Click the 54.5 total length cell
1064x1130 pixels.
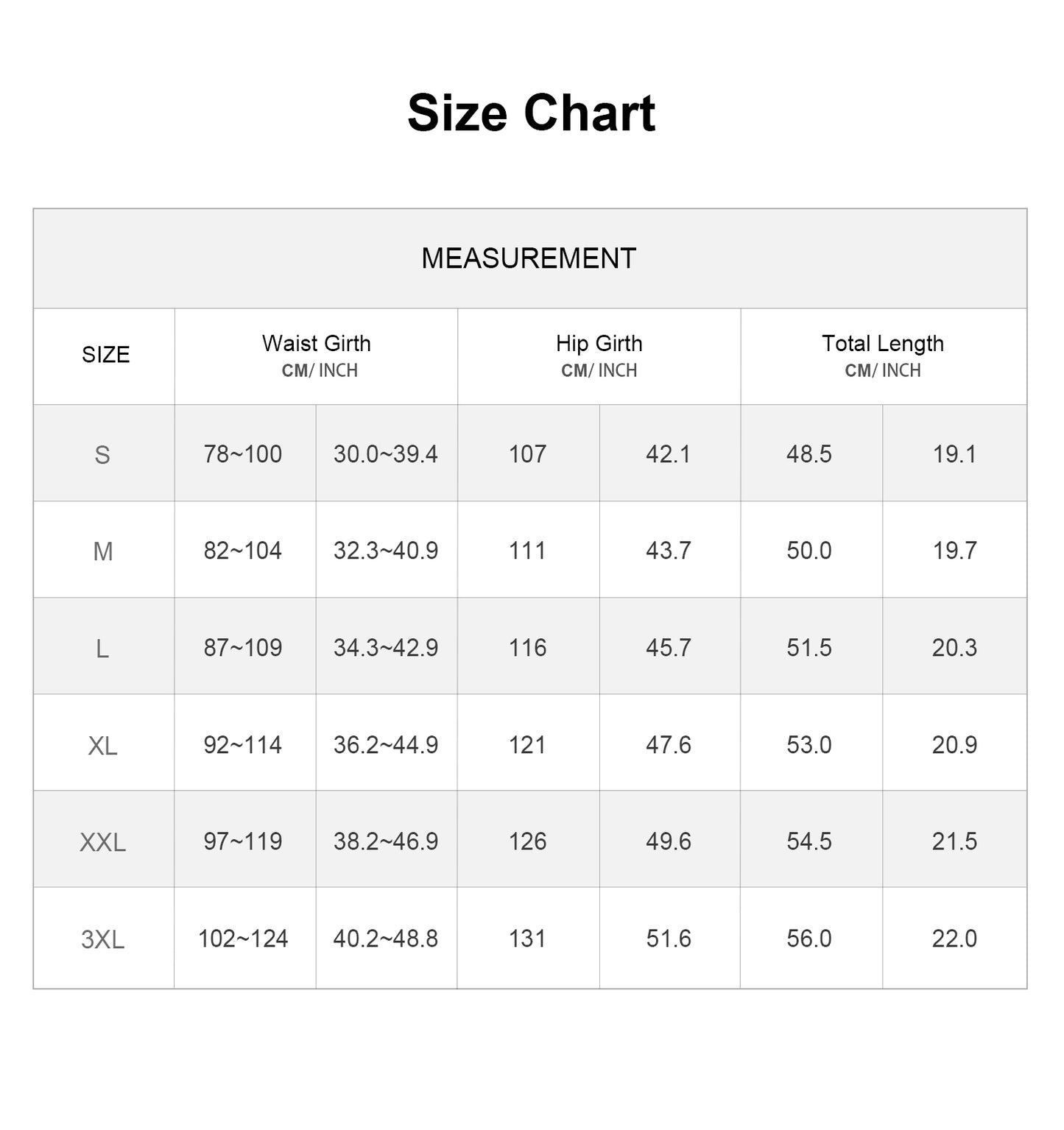pos(809,841)
